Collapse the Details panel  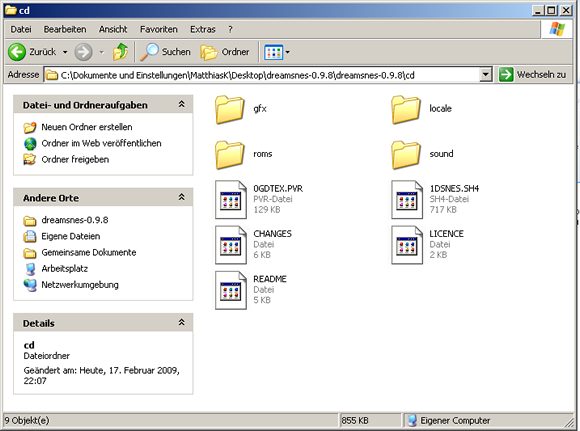click(181, 323)
